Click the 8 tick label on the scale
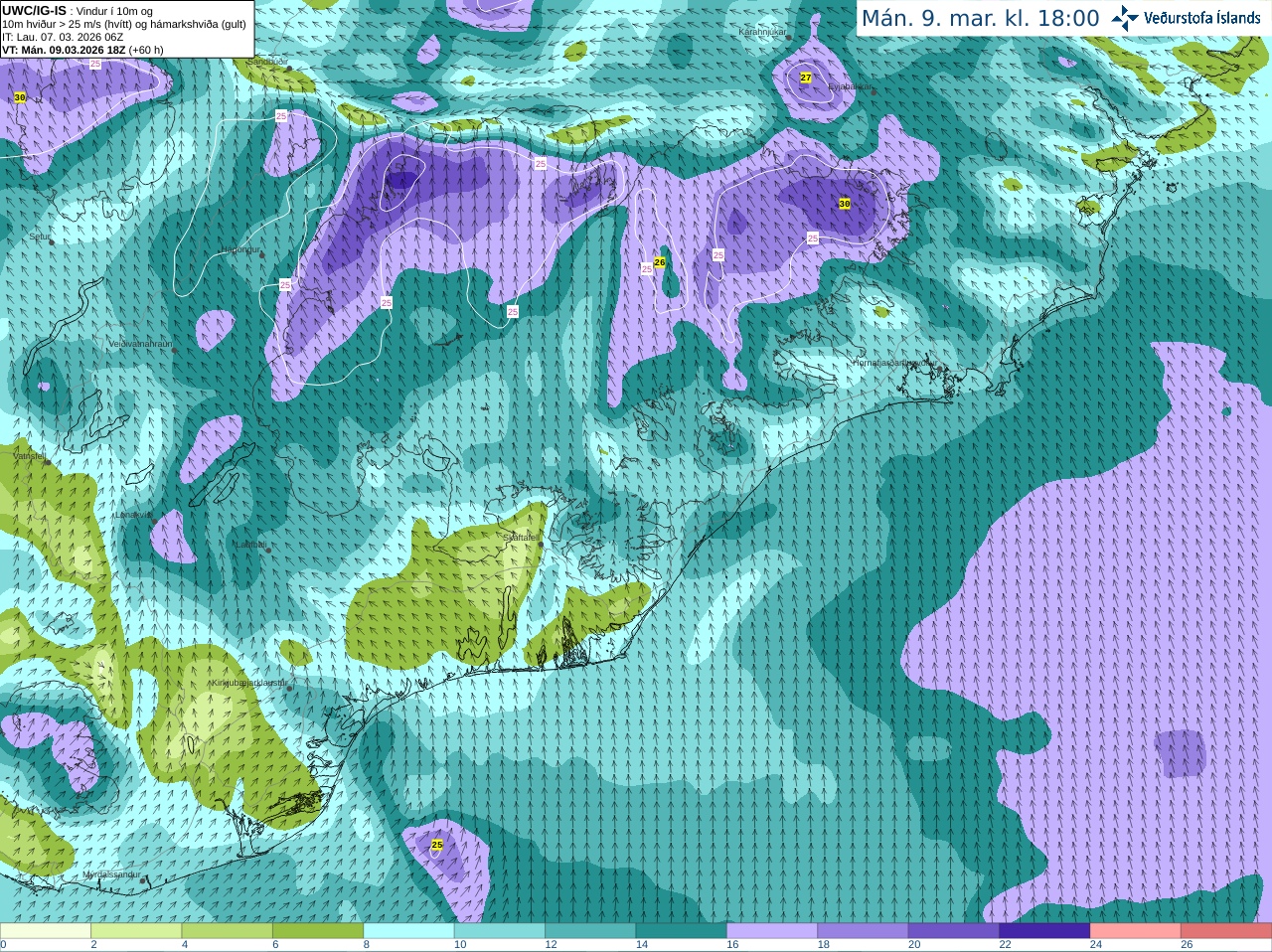 [367, 945]
